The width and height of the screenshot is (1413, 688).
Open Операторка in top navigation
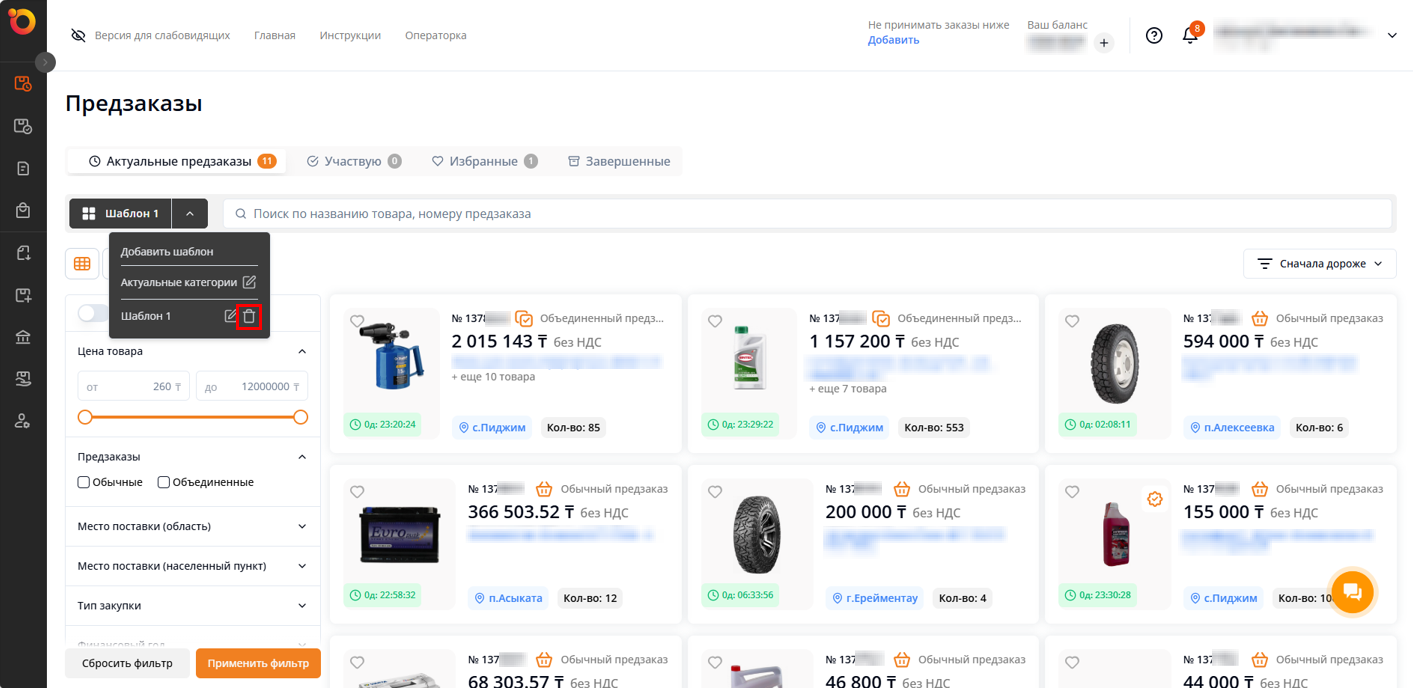pos(436,35)
